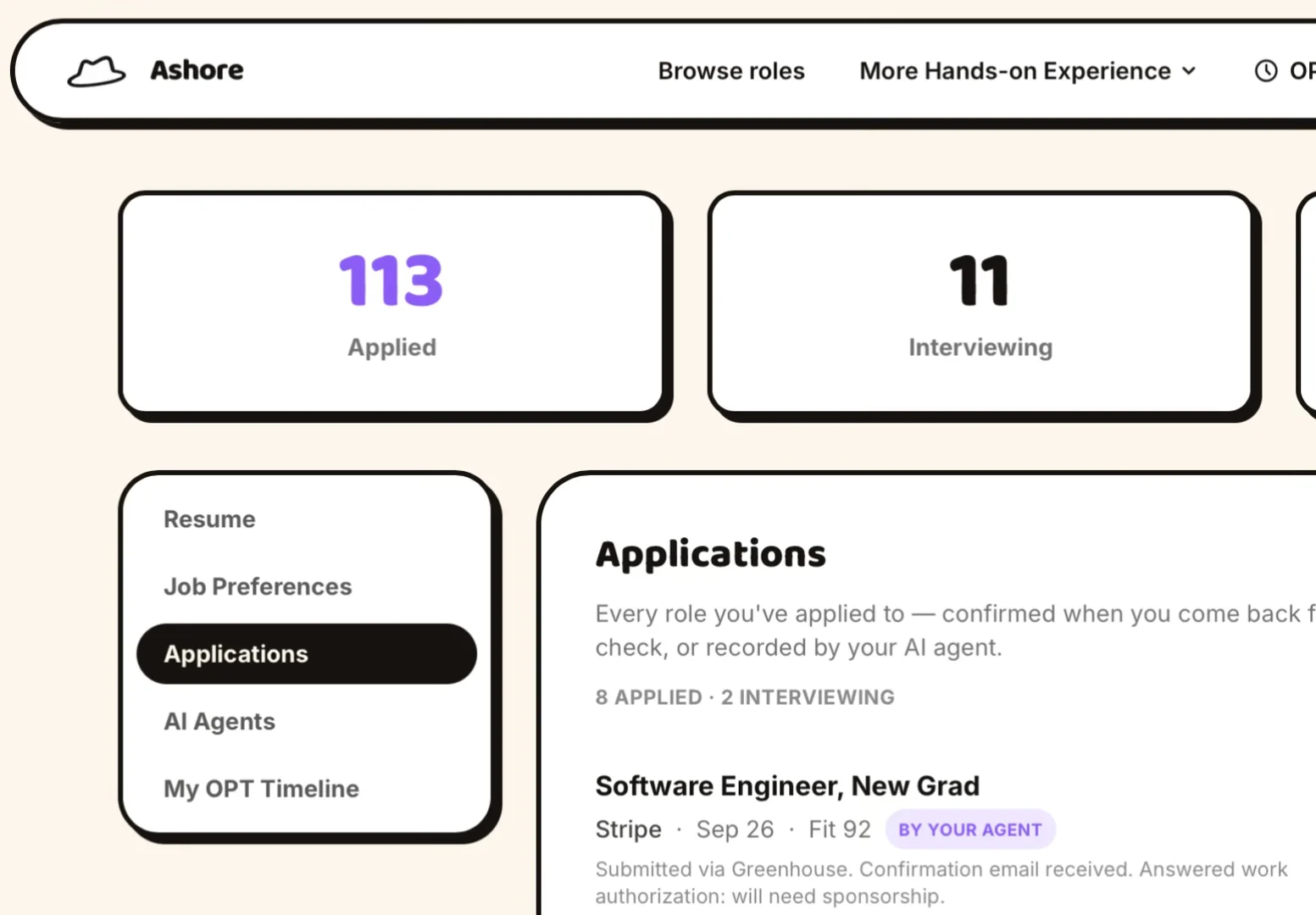Click the BY YOUR AGENT badge

(x=970, y=829)
